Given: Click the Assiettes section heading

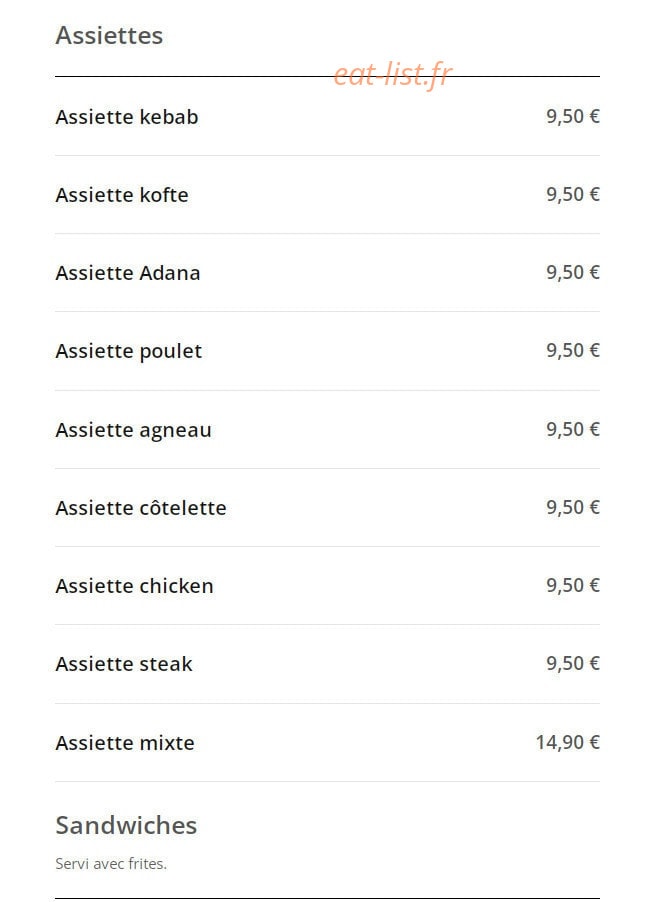Looking at the screenshot, I should [109, 35].
